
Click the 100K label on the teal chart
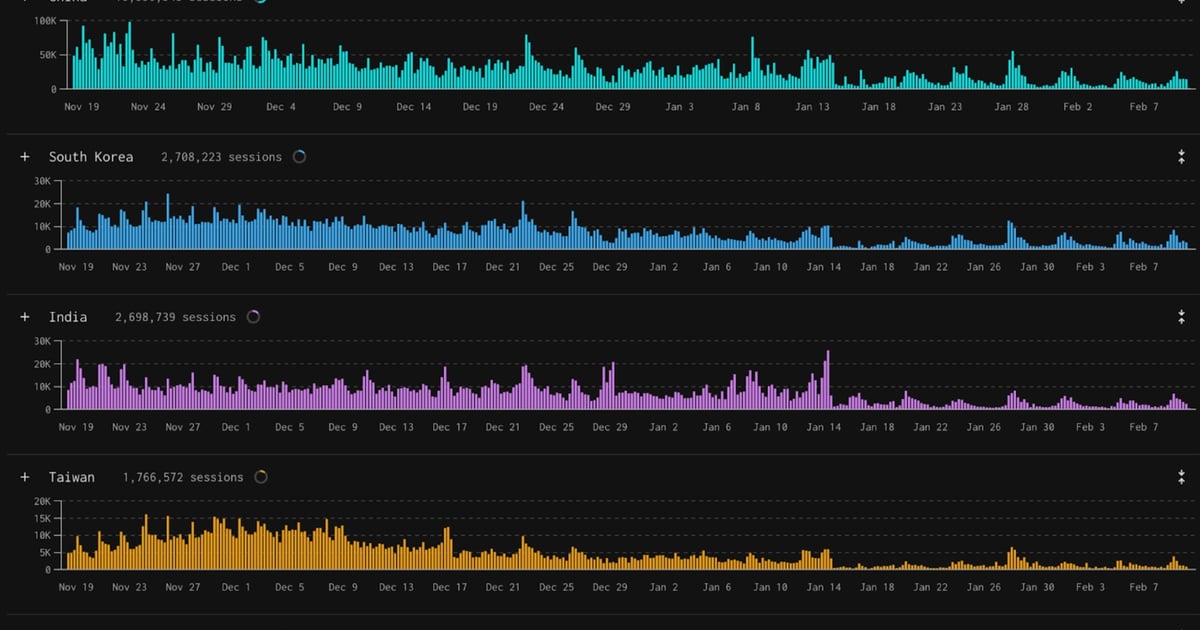click(x=45, y=21)
